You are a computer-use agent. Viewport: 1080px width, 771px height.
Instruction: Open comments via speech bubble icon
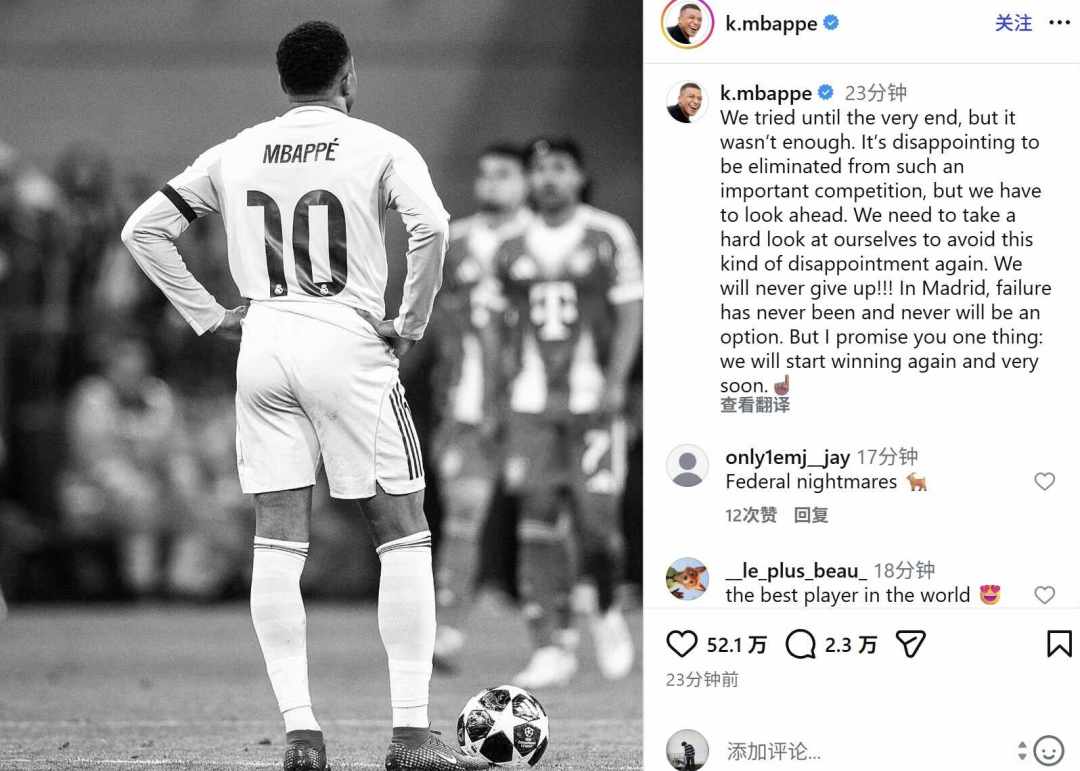click(x=800, y=645)
